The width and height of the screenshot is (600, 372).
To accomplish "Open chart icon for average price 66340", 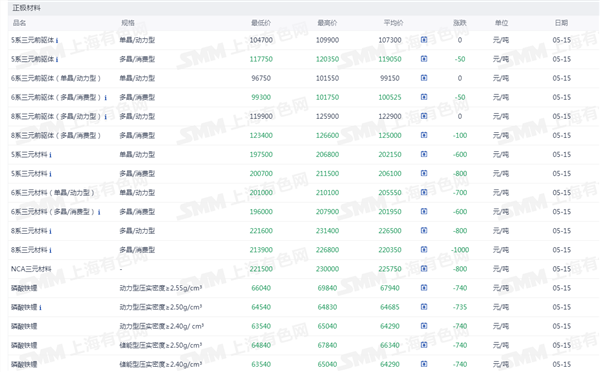I will (x=424, y=345).
